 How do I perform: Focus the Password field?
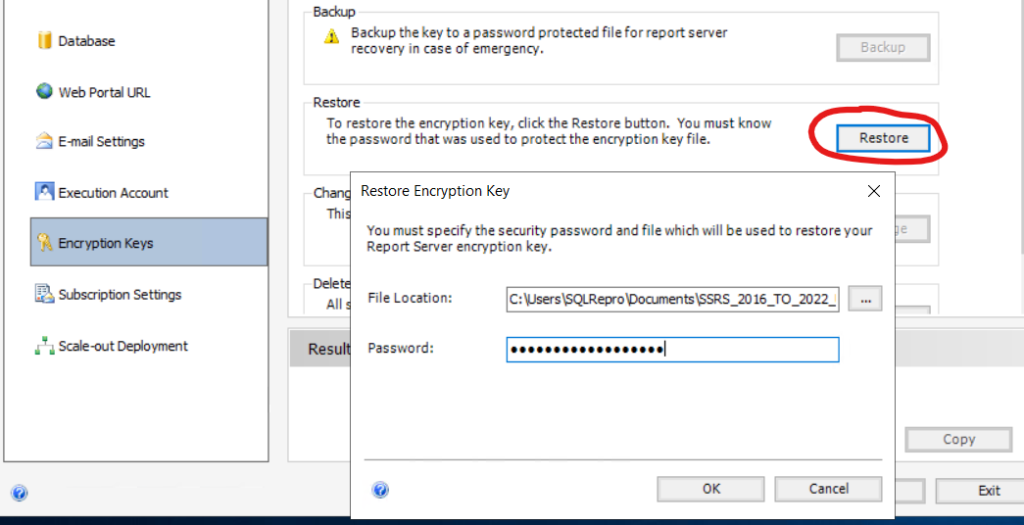click(673, 349)
